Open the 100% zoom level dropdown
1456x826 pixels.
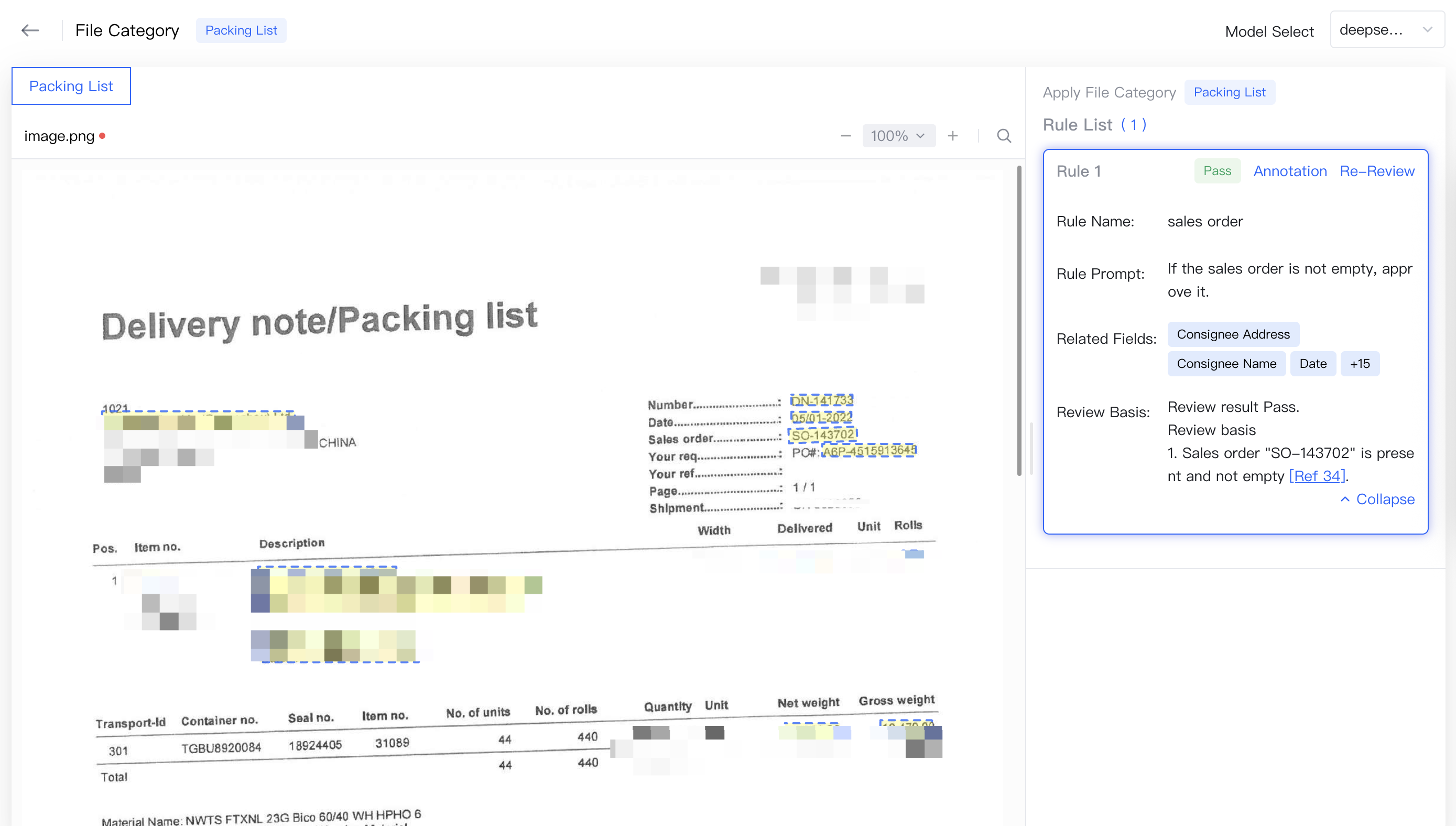898,136
